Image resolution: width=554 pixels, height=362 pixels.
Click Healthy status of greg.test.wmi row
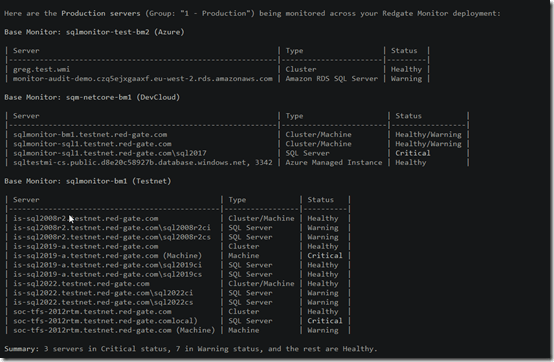coord(406,69)
